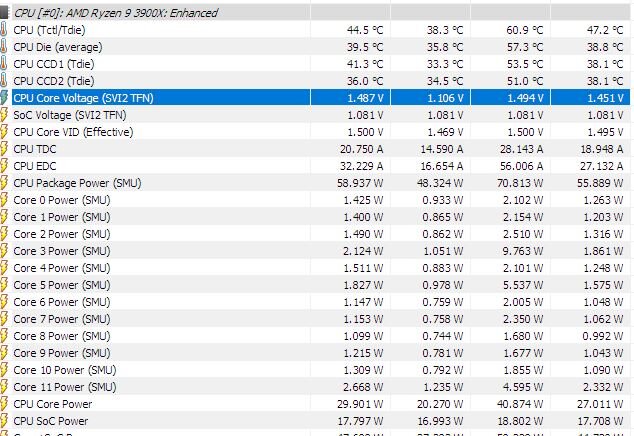Select the AMD Ryzen 9 3900X header row
Screen dimensions: 634x436
[321, 13]
